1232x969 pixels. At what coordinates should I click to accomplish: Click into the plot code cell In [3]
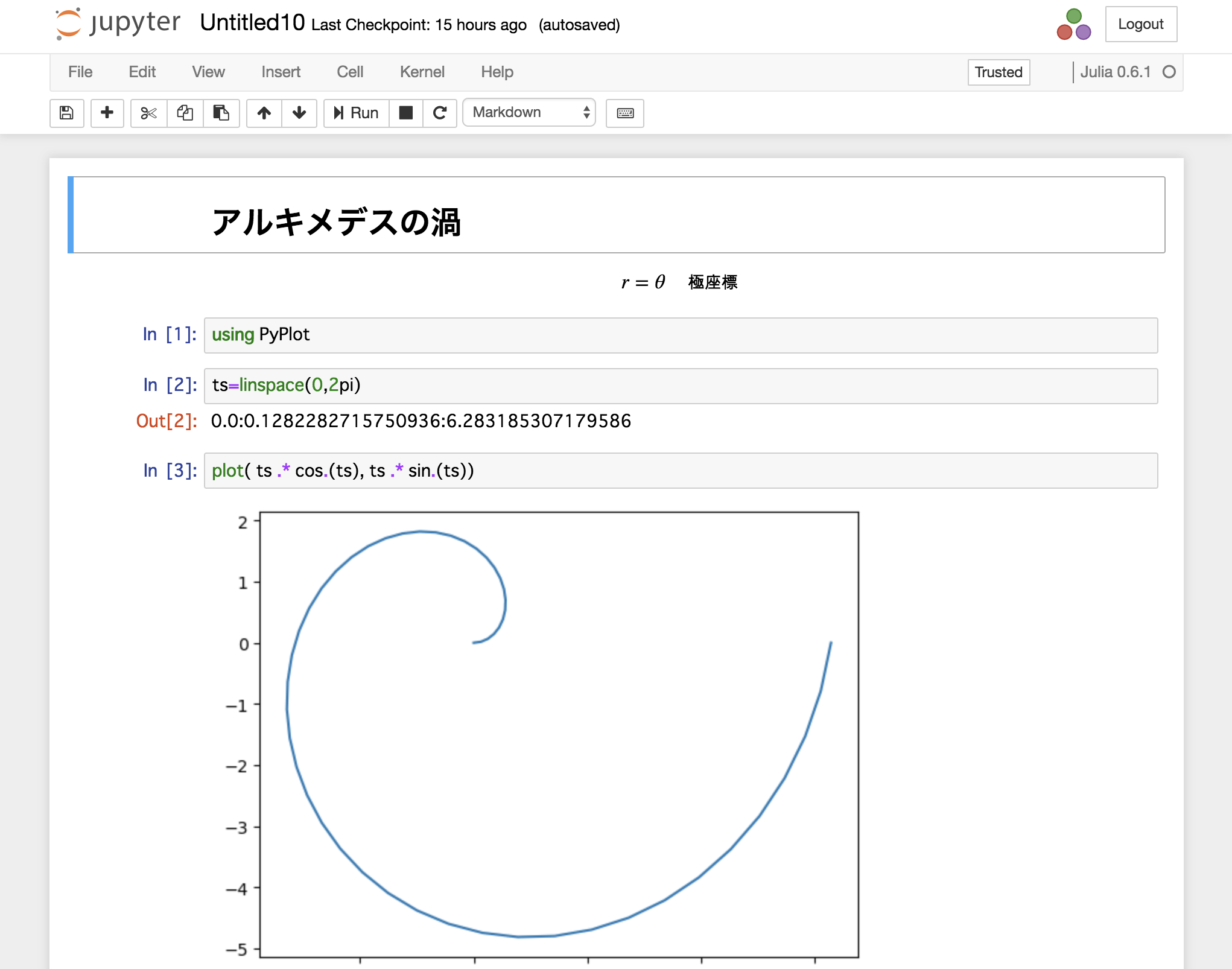tap(680, 471)
